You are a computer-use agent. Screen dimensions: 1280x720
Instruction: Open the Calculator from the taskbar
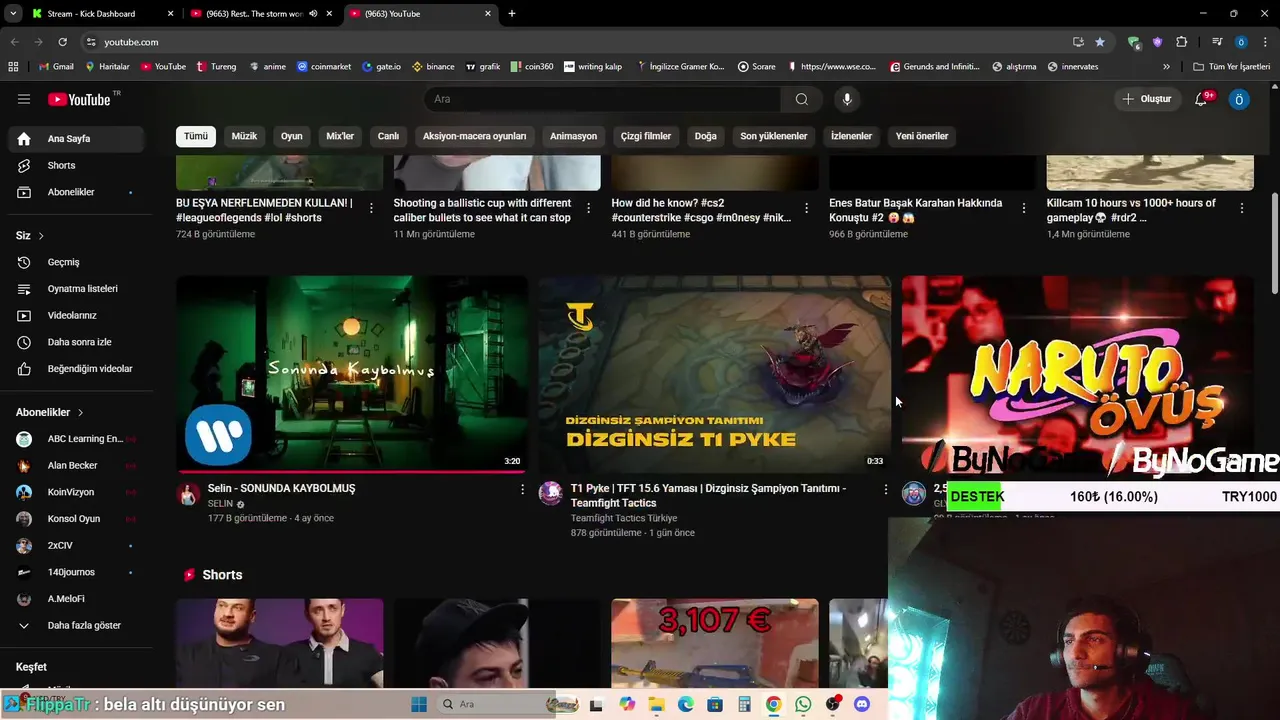[x=744, y=704]
